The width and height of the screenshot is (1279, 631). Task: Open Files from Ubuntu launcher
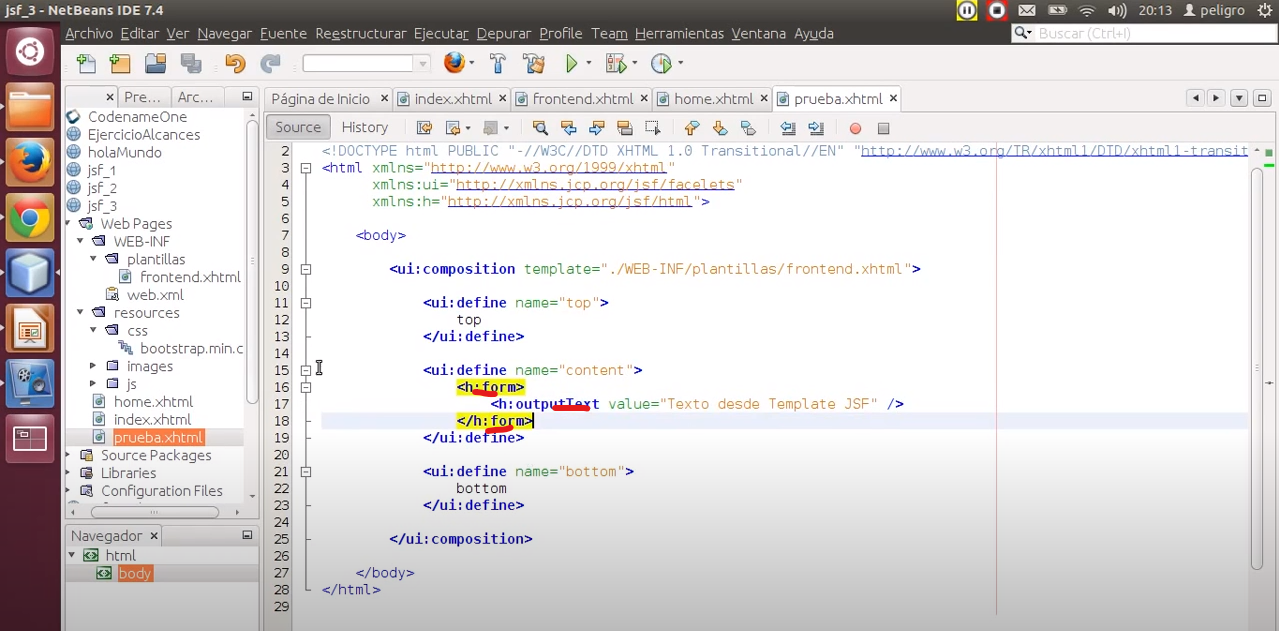tap(30, 107)
